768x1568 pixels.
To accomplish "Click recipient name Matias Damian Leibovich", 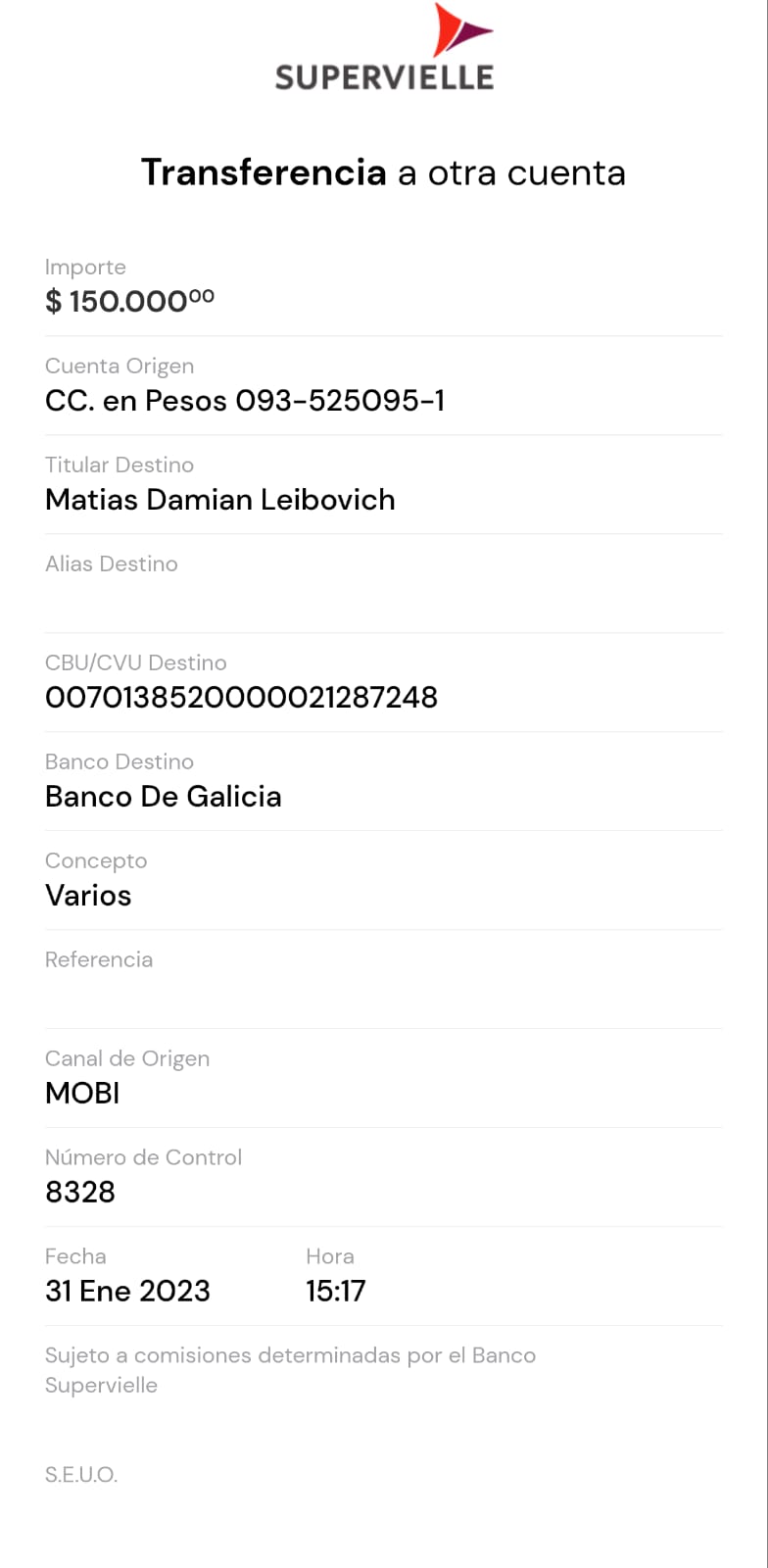I will (x=220, y=500).
